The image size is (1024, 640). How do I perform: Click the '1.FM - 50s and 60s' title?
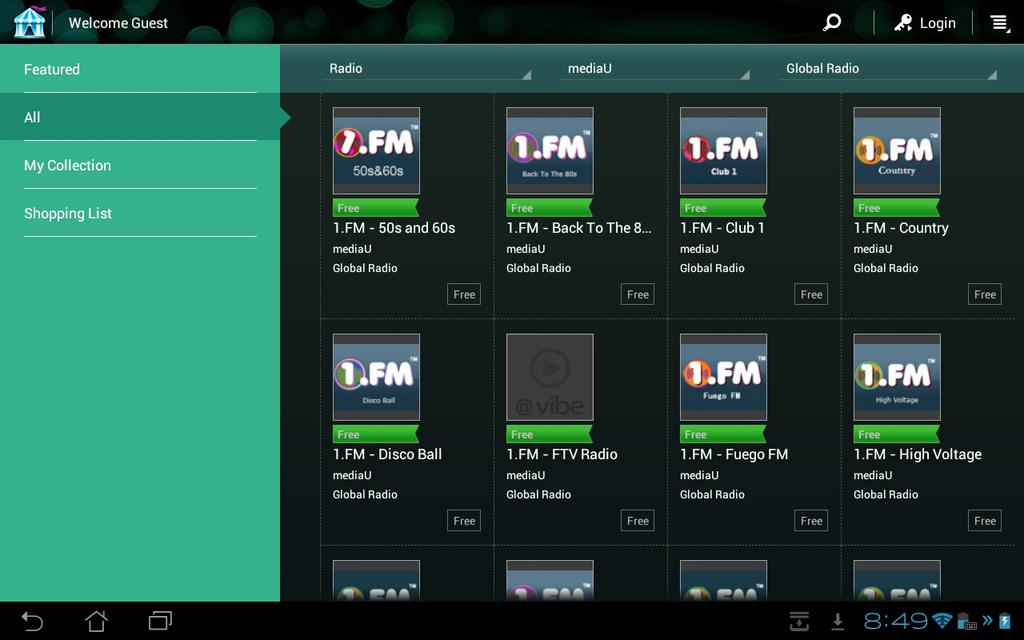coord(394,228)
